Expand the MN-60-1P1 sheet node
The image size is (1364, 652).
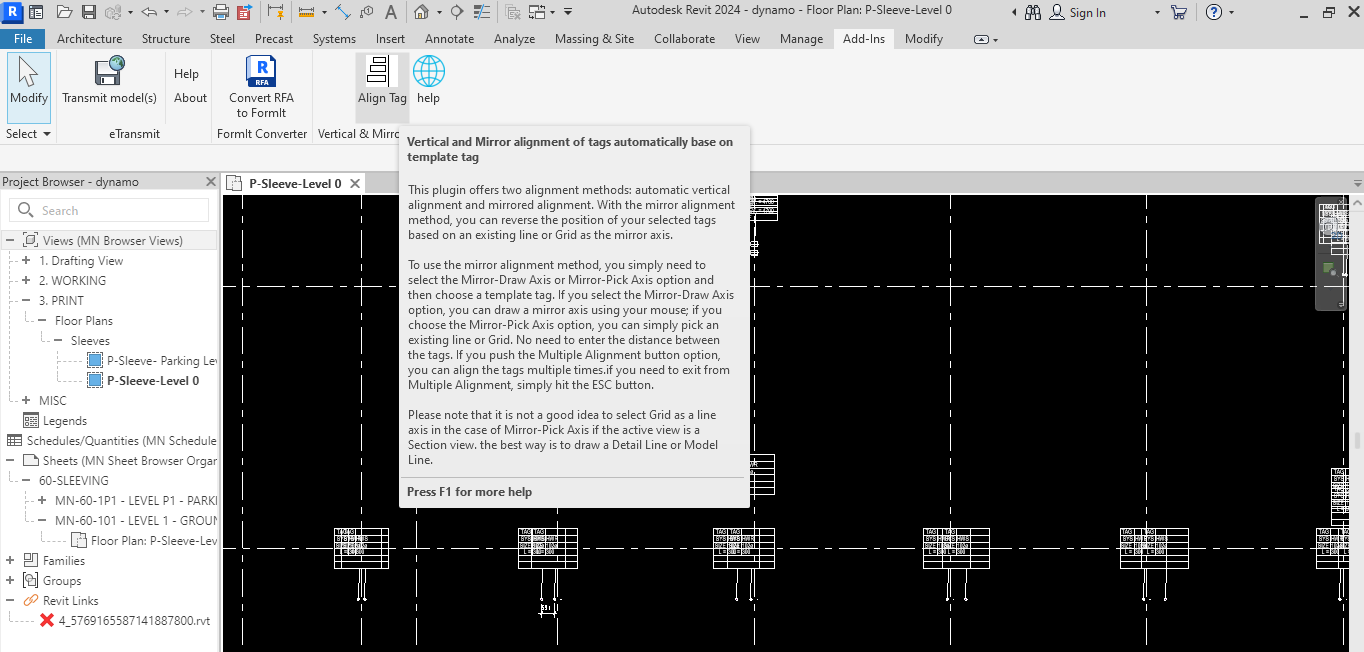pyautogui.click(x=42, y=501)
